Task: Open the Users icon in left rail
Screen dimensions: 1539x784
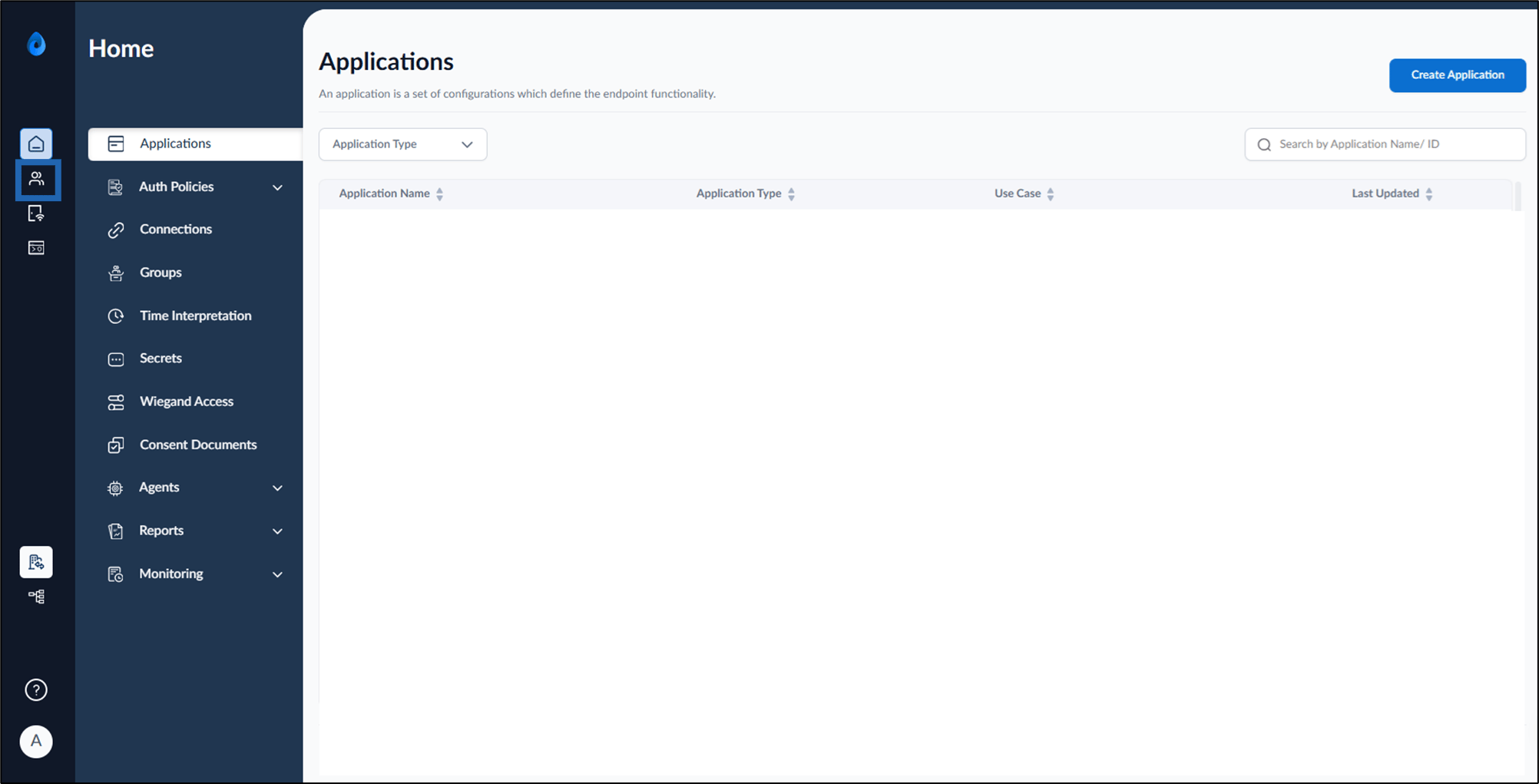Action: (x=36, y=179)
